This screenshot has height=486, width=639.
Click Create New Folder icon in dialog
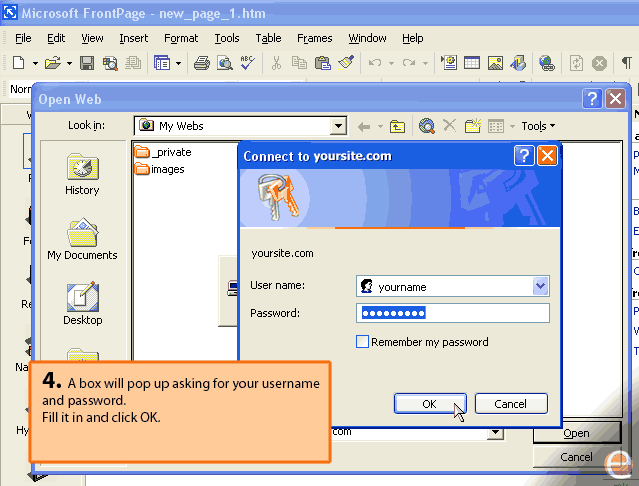point(472,126)
